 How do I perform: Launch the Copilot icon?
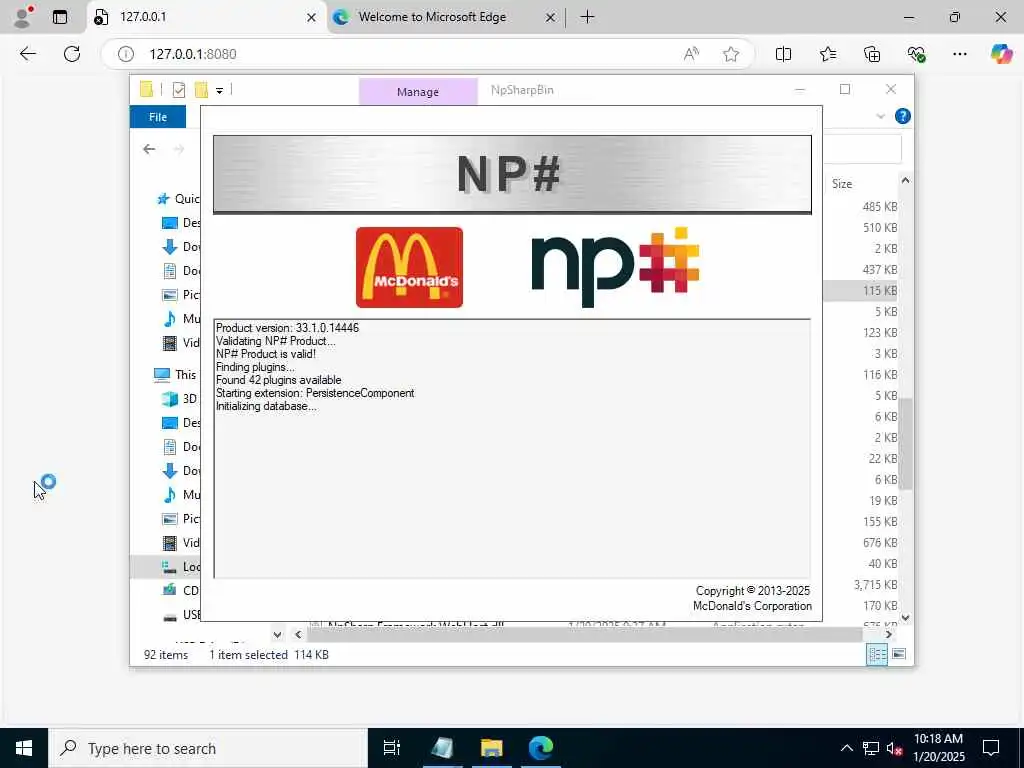pos(1001,54)
